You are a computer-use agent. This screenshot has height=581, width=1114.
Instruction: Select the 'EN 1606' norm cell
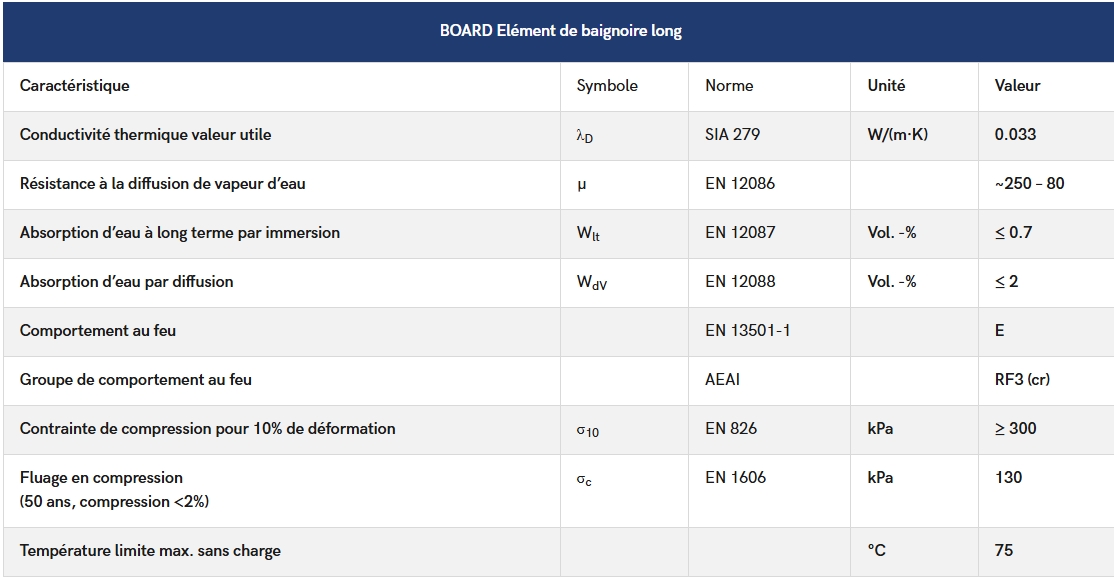click(x=735, y=477)
